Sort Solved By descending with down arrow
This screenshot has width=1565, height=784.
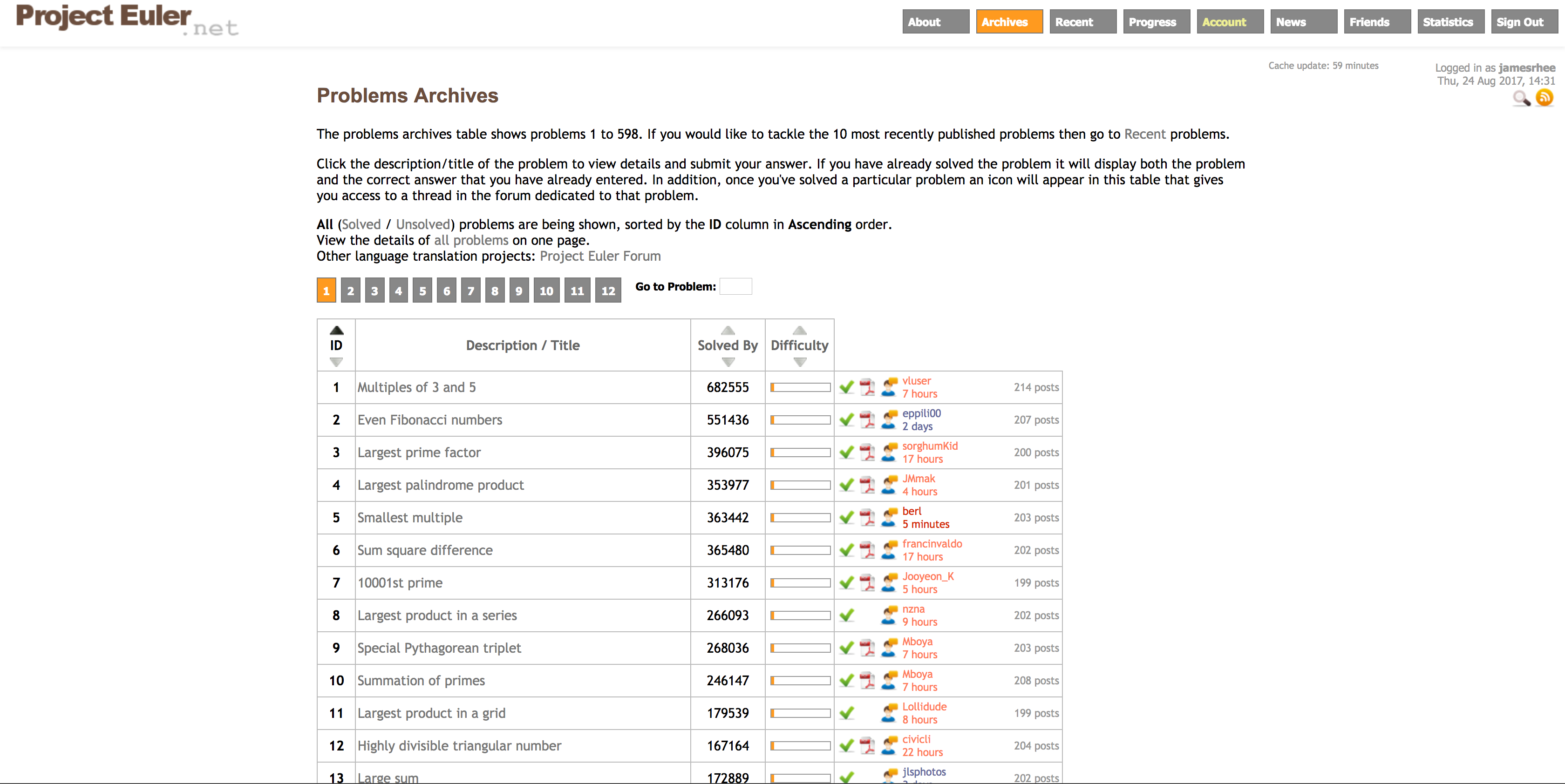point(728,362)
